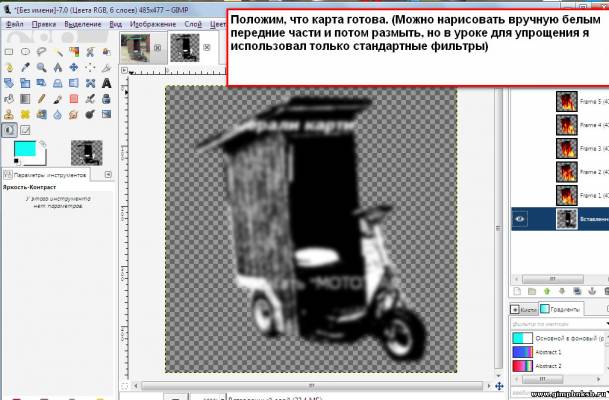Screen dimensions: 609x400
Task: Select the Perspective Clone tool
Action: [42, 114]
